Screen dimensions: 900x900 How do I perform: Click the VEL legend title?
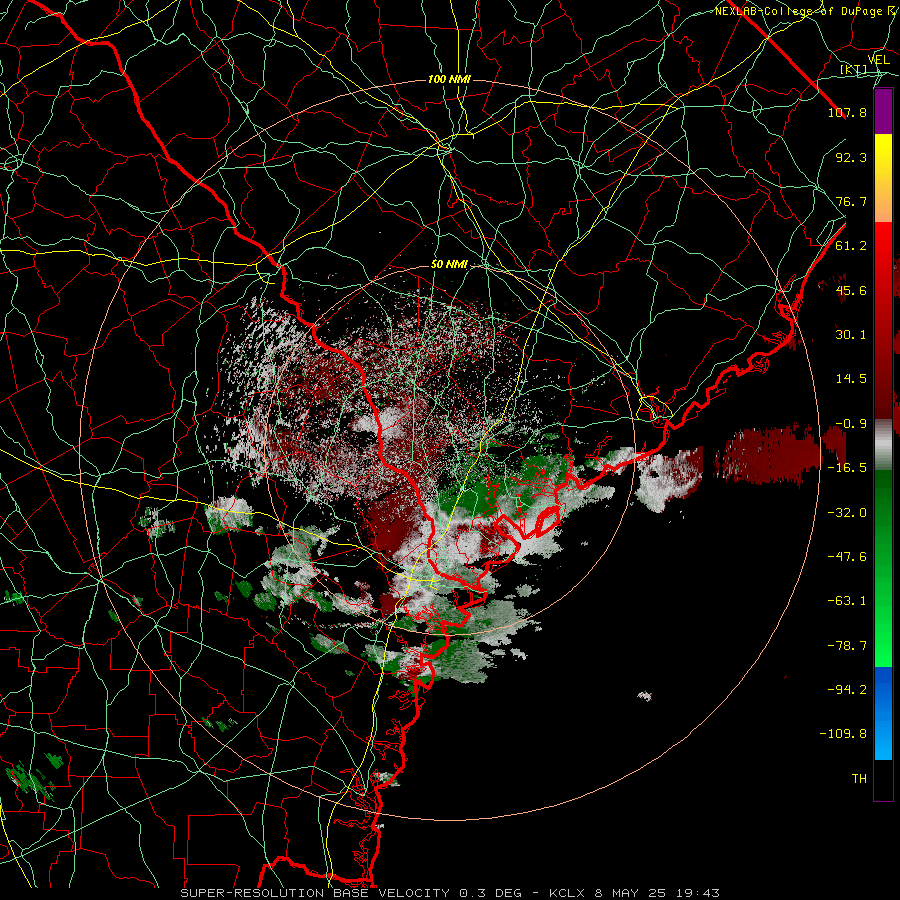click(879, 60)
